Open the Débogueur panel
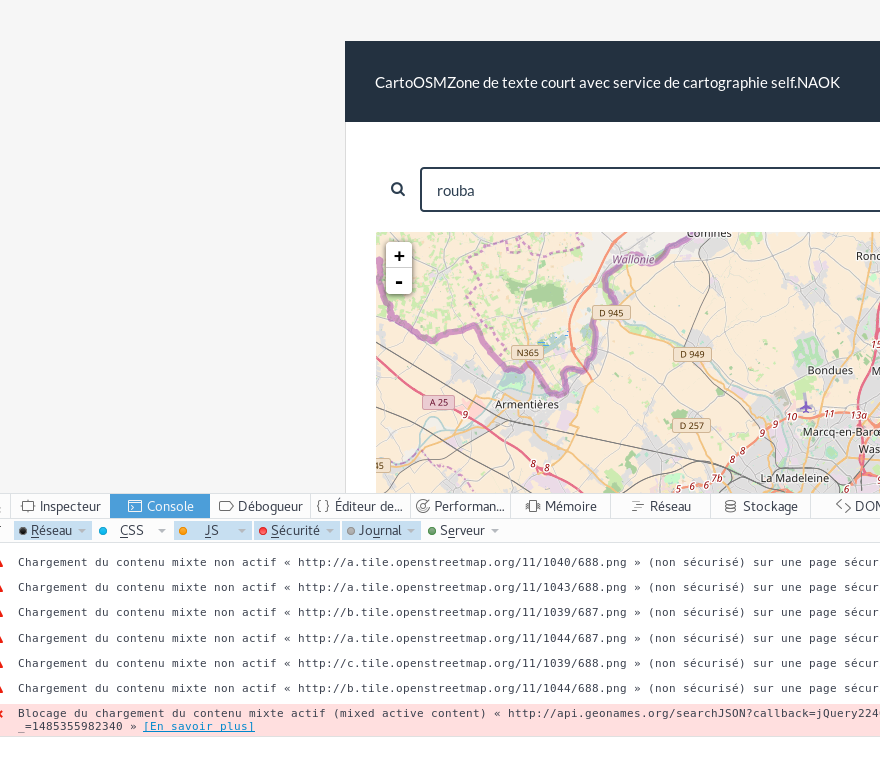This screenshot has width=880, height=757. pyautogui.click(x=260, y=506)
